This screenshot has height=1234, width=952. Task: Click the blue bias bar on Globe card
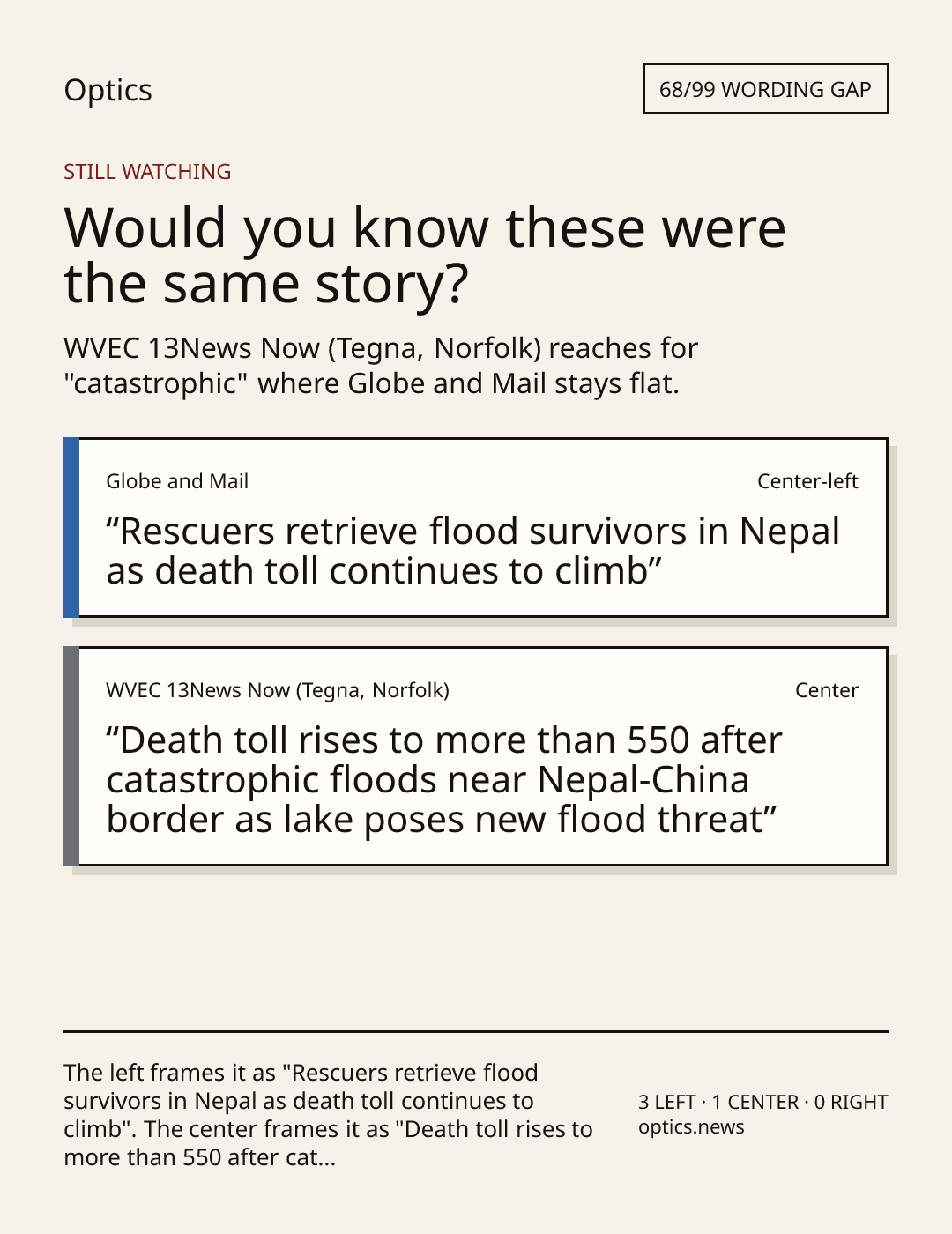(71, 527)
